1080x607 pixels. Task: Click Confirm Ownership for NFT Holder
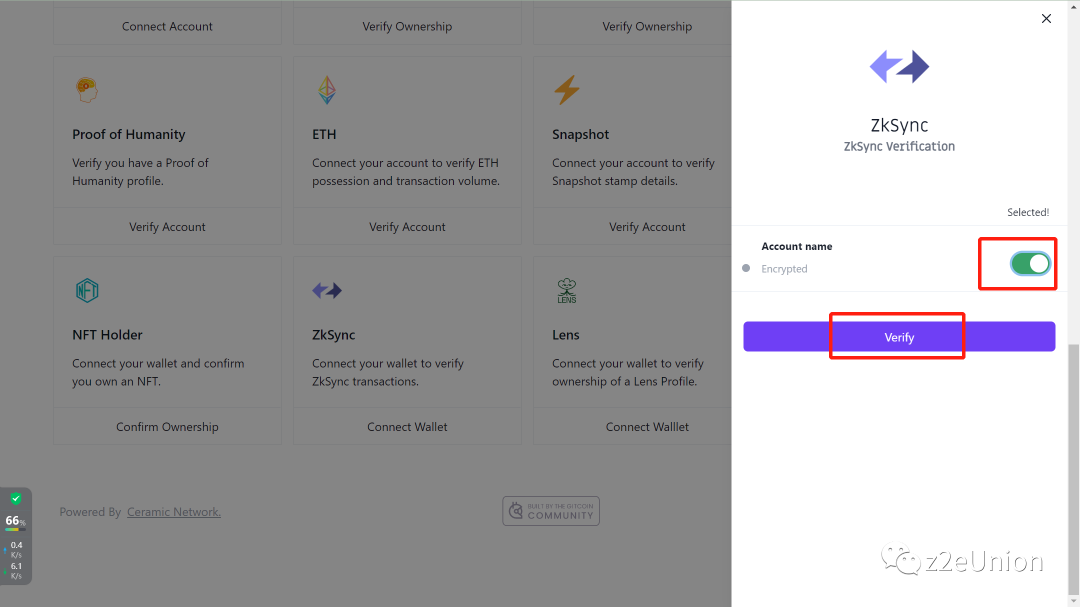(x=167, y=427)
